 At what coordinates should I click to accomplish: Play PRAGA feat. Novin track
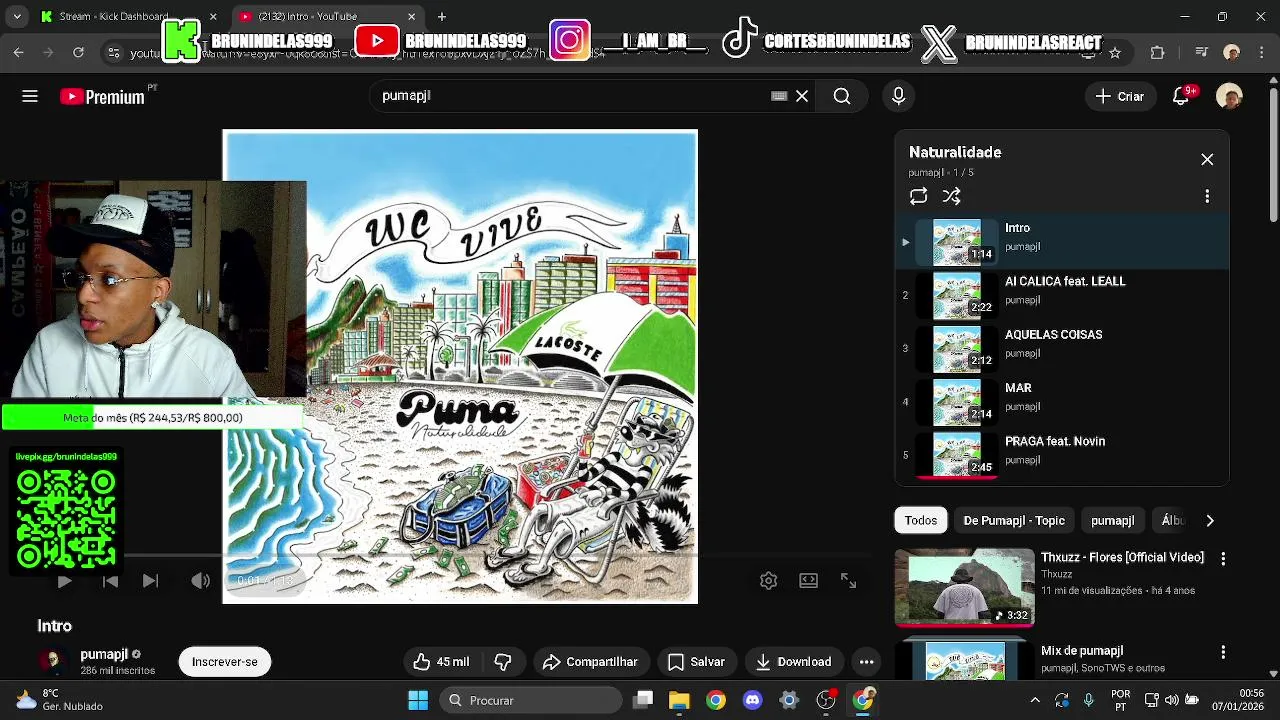pos(1062,454)
